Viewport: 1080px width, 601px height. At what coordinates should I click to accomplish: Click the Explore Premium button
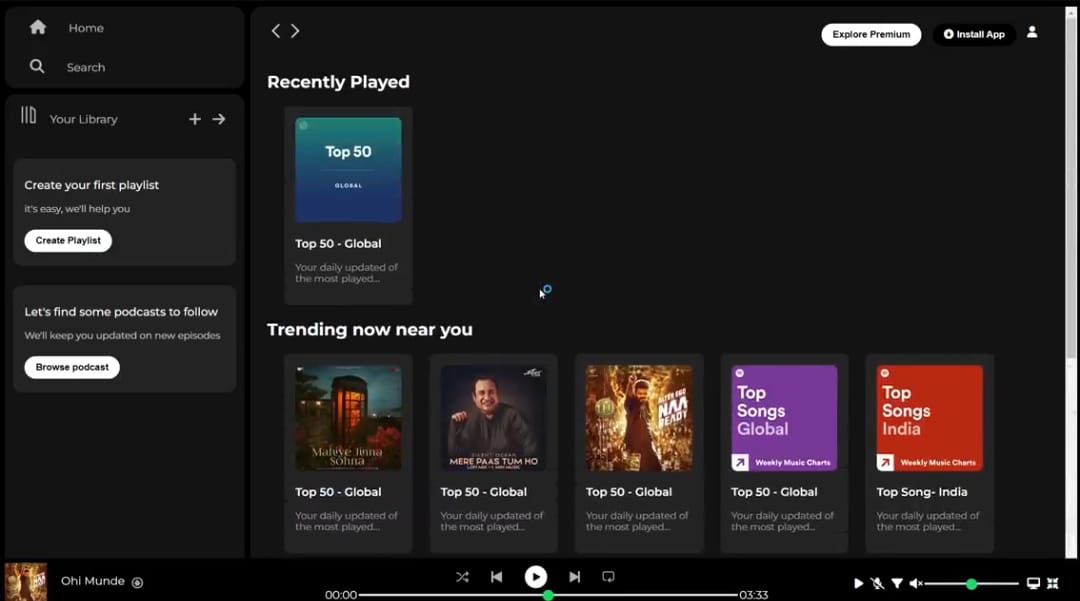[871, 34]
